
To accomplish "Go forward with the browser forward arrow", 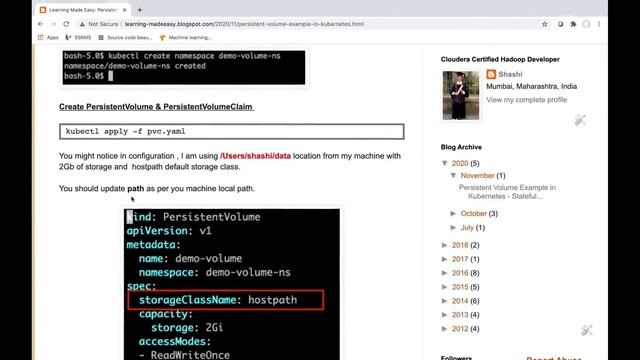I will pos(53,24).
